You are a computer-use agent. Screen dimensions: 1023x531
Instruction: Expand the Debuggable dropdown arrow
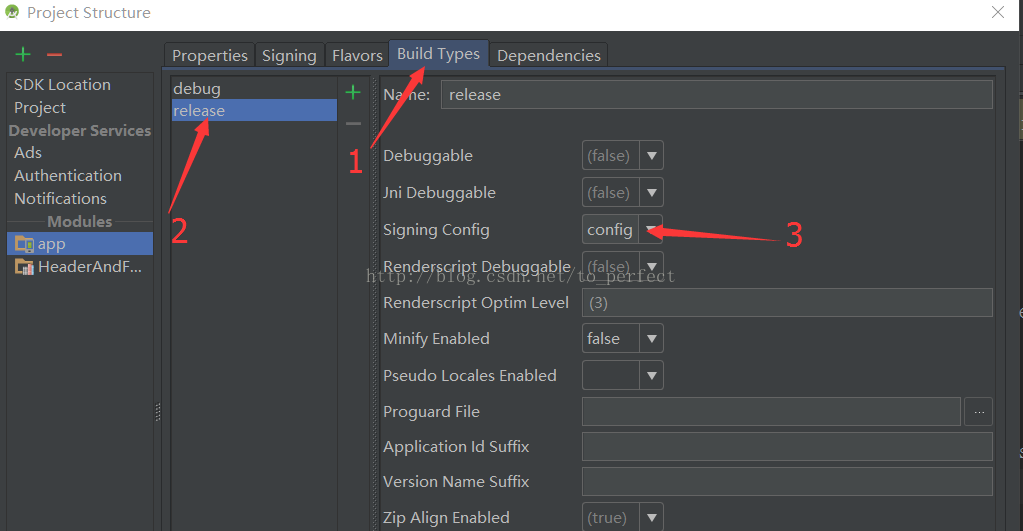[x=651, y=156]
